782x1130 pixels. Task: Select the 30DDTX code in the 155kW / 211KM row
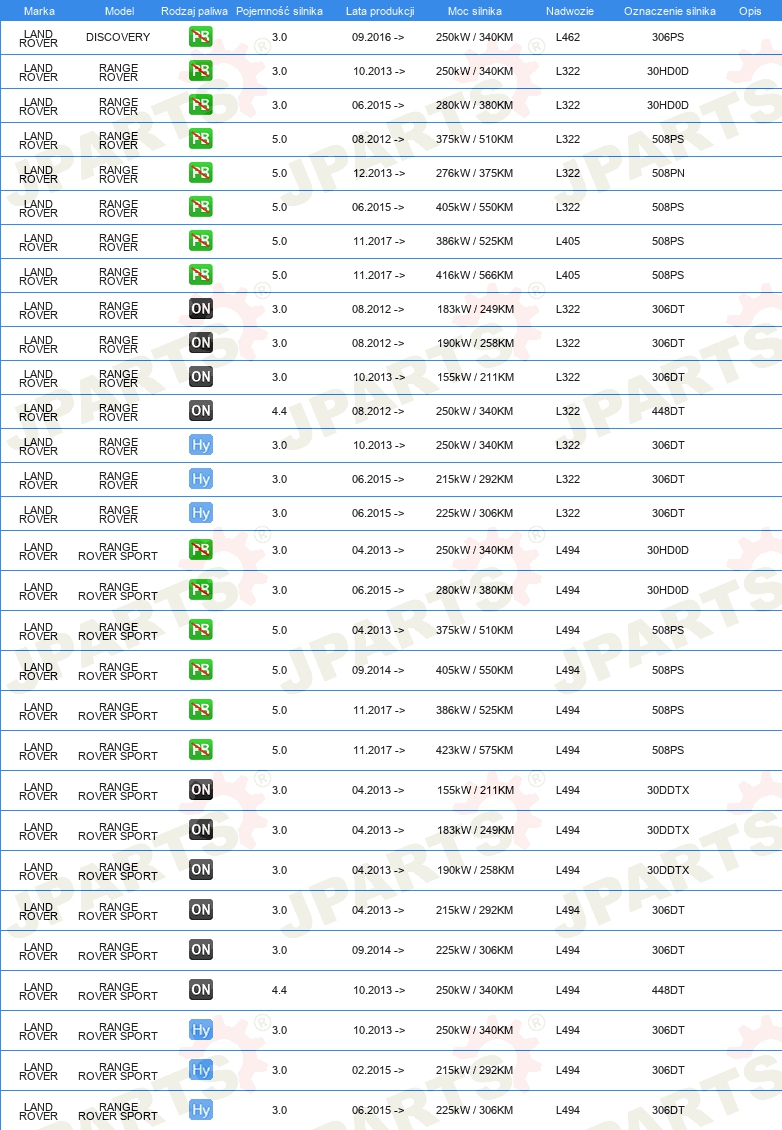coord(668,791)
